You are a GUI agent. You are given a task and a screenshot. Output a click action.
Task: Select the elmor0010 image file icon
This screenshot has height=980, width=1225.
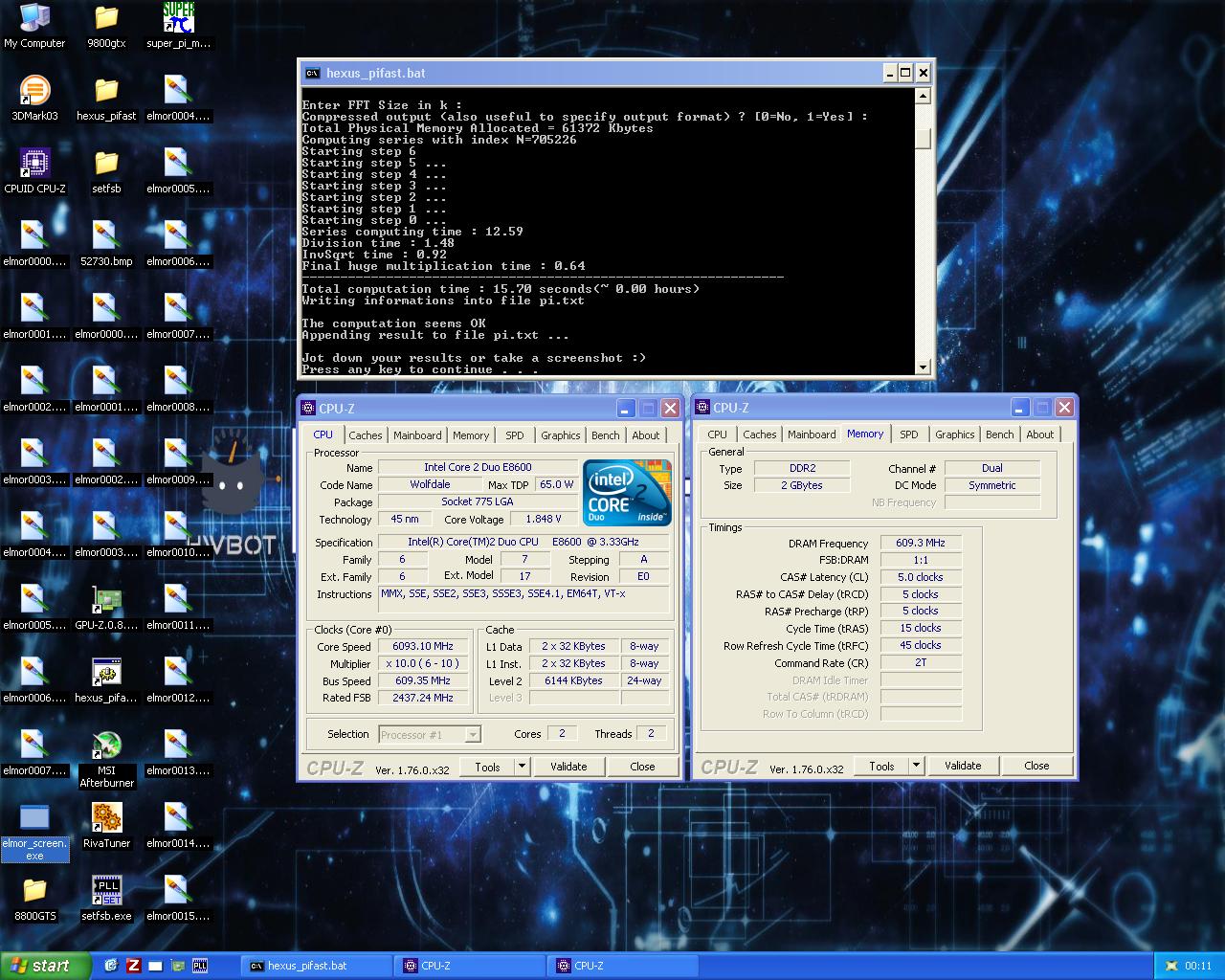pyautogui.click(x=178, y=535)
